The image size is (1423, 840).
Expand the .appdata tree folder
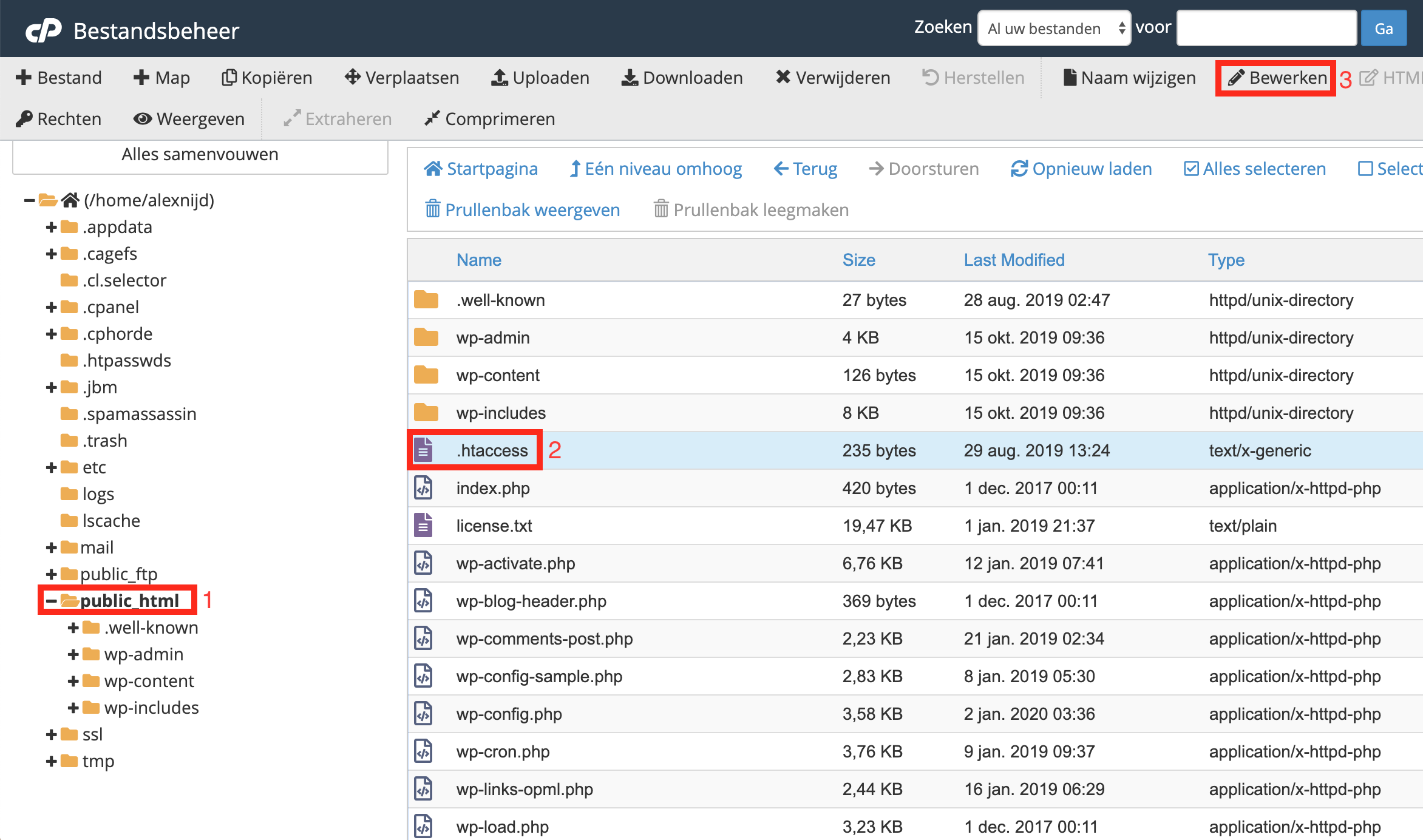click(x=52, y=227)
